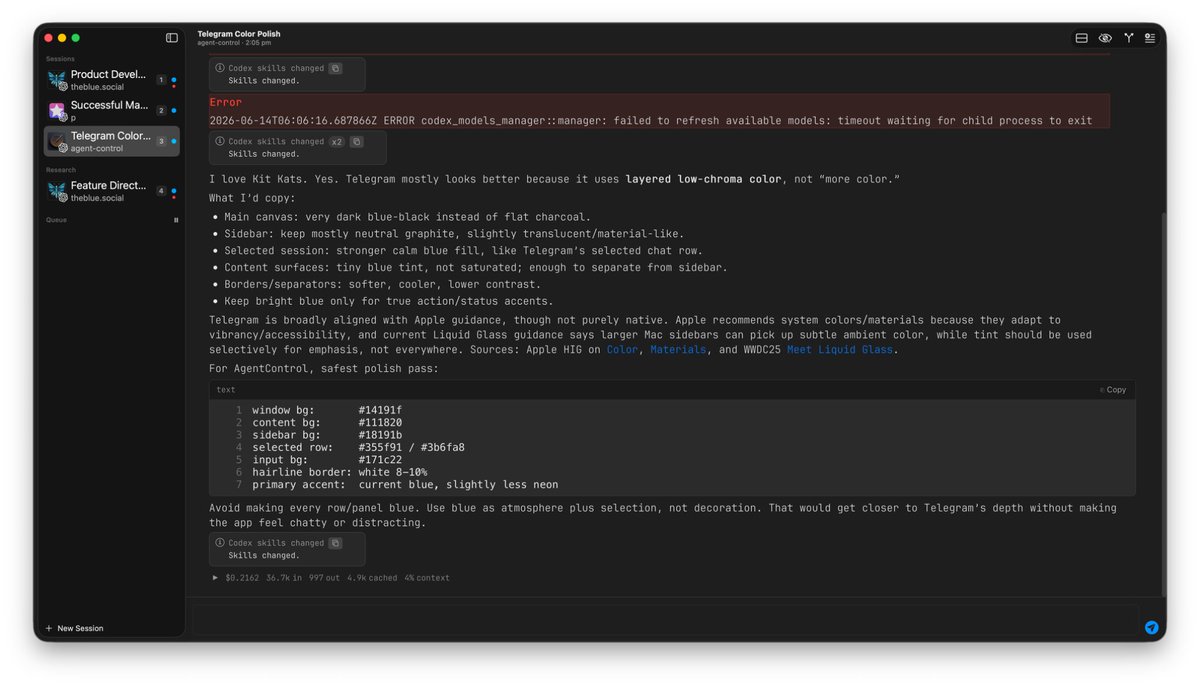Select the Telegram Color... session
The width and height of the screenshot is (1200, 686).
pos(112,141)
